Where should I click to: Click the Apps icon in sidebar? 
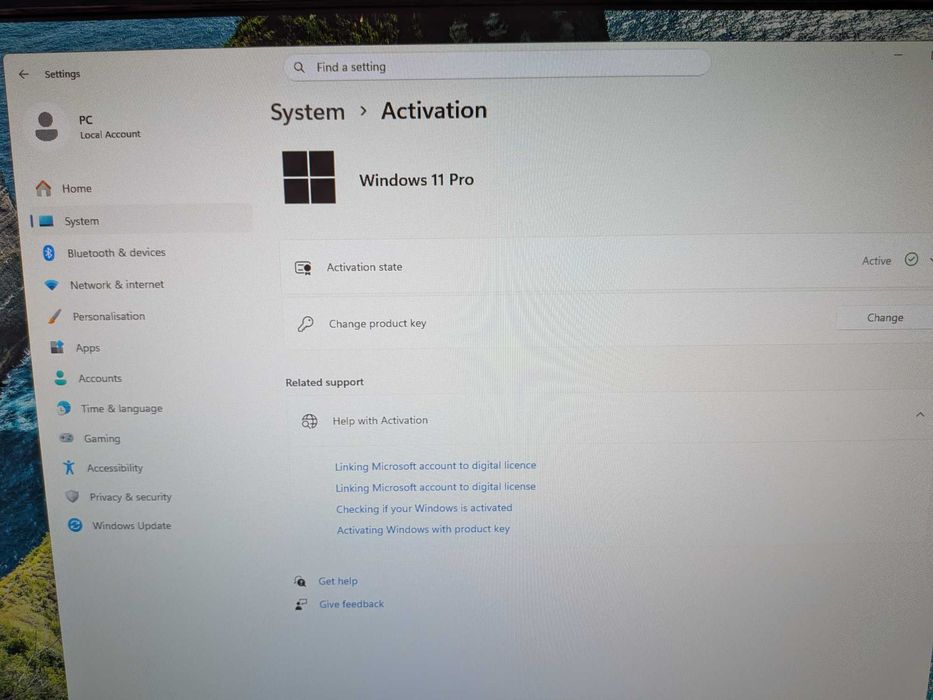click(57, 347)
